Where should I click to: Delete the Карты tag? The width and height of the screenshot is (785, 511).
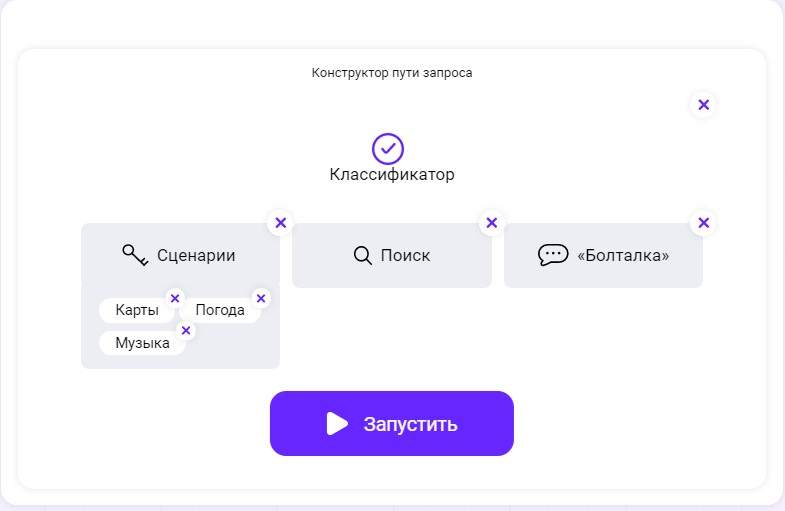tap(175, 298)
